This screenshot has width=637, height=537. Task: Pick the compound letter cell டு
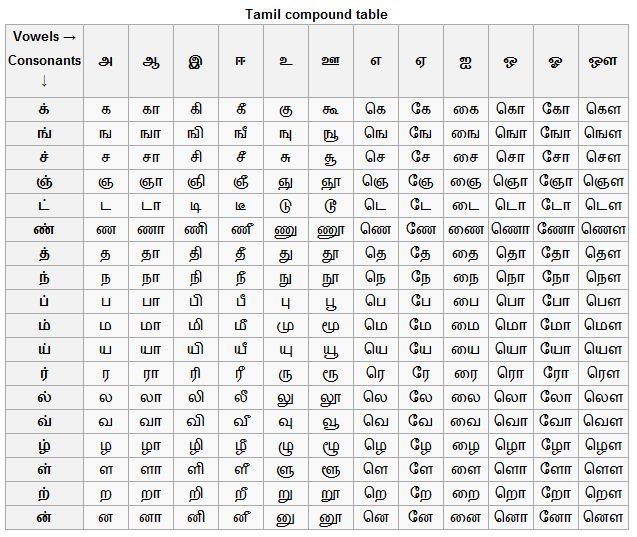285,205
